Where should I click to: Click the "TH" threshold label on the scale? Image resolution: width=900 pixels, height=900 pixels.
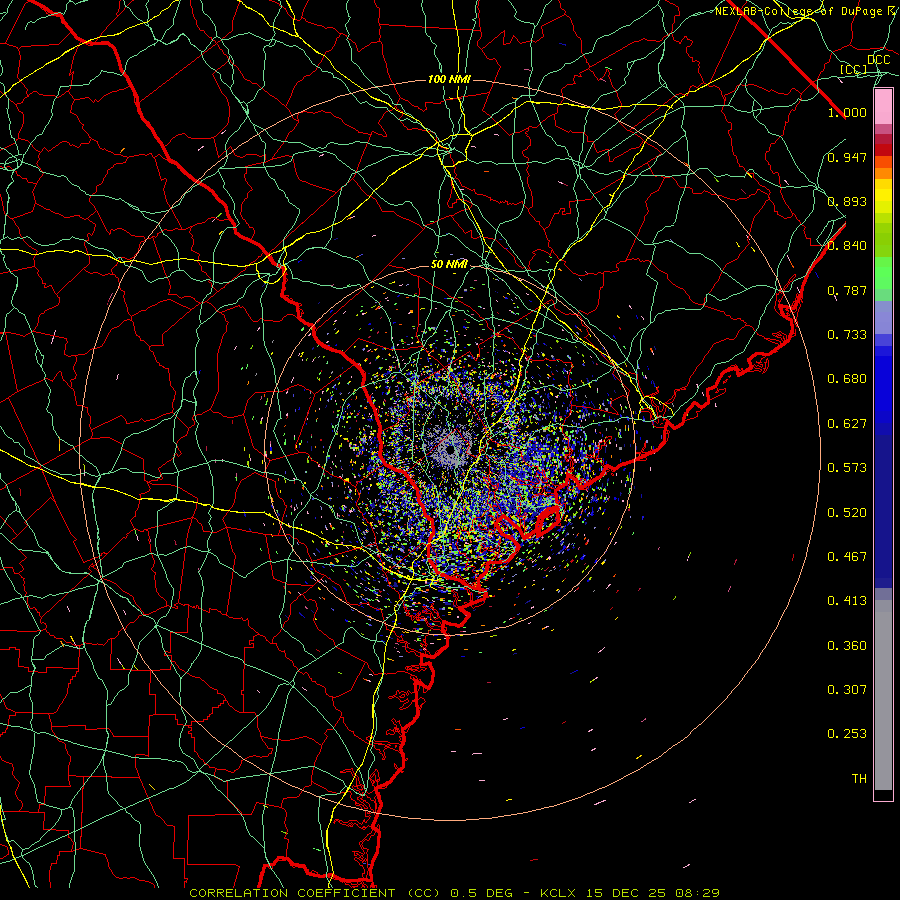[859, 779]
